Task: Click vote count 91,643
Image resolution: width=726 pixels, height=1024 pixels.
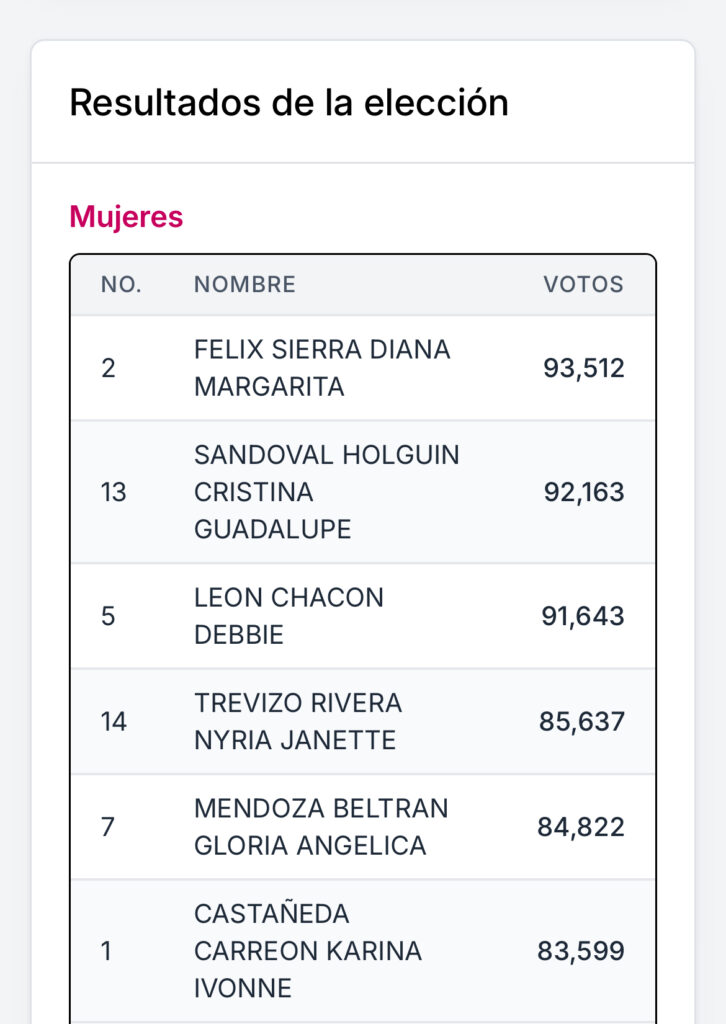Action: coord(582,616)
